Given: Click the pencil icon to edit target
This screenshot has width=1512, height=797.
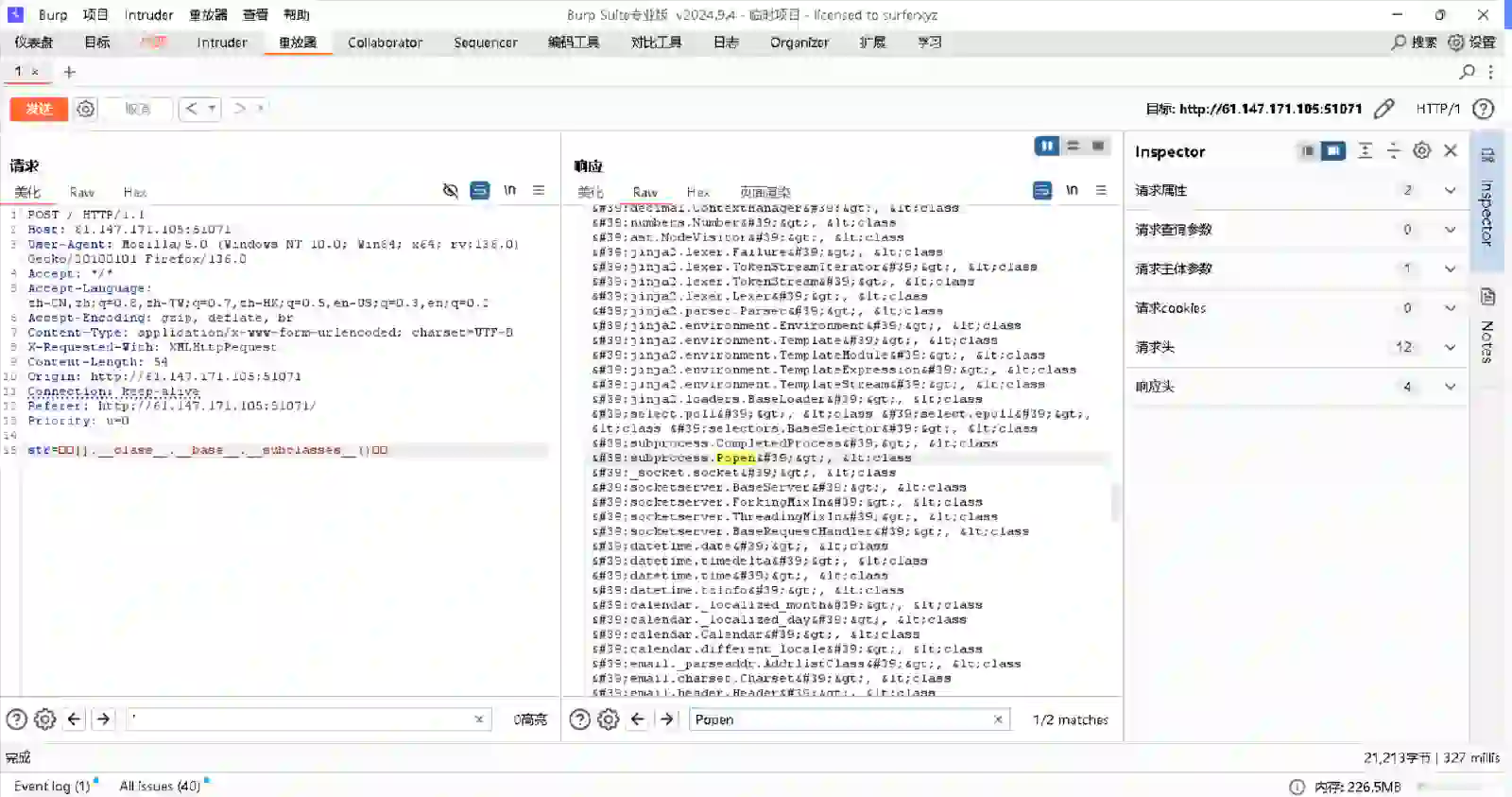Looking at the screenshot, I should (1383, 109).
